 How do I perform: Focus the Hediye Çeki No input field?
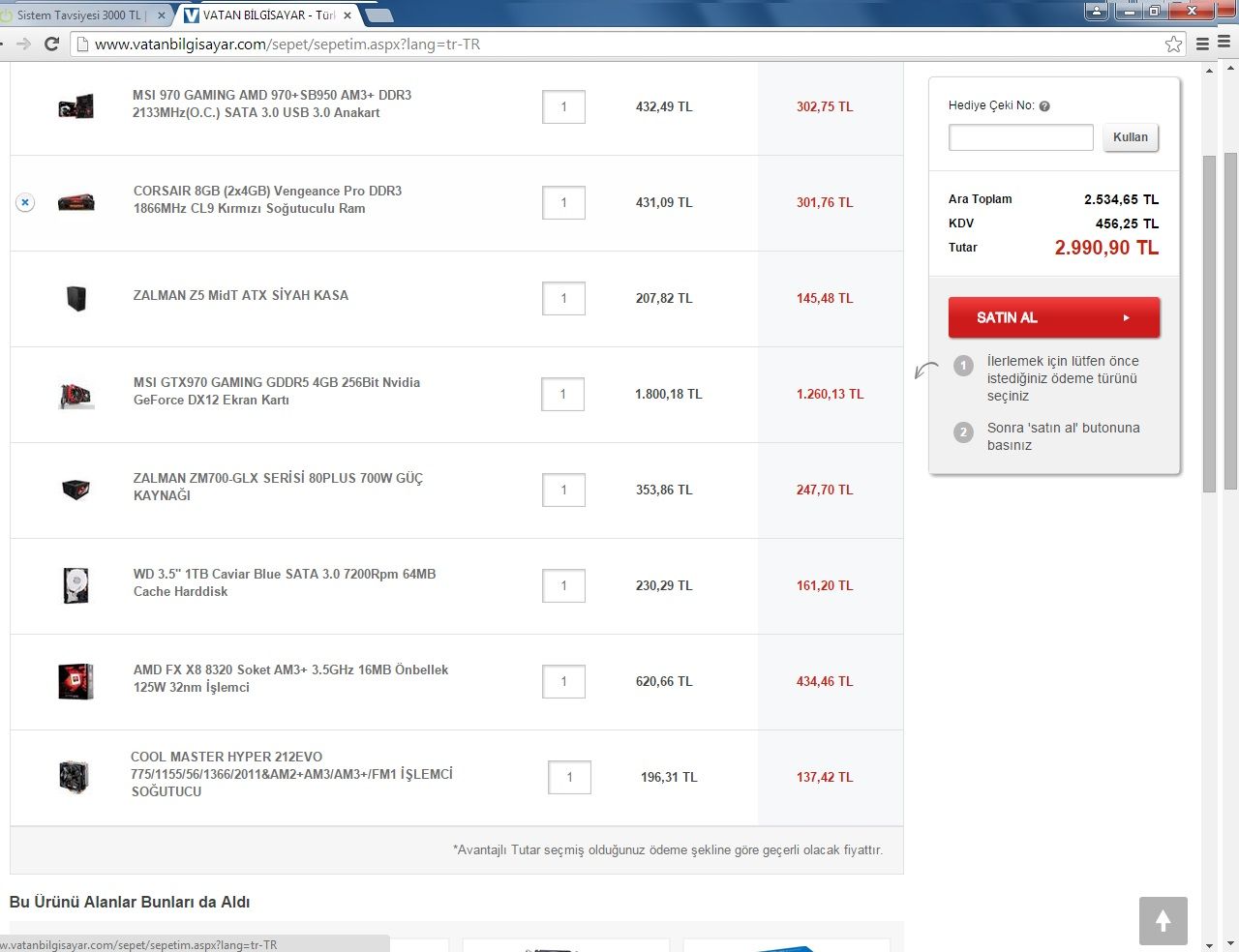(1021, 137)
